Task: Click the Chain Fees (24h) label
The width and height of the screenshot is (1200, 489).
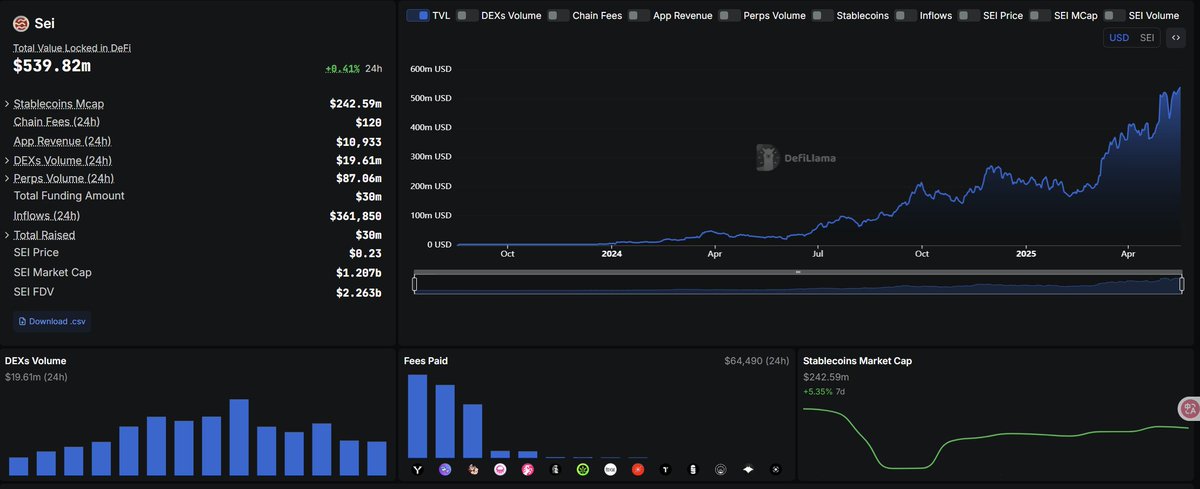Action: point(56,122)
